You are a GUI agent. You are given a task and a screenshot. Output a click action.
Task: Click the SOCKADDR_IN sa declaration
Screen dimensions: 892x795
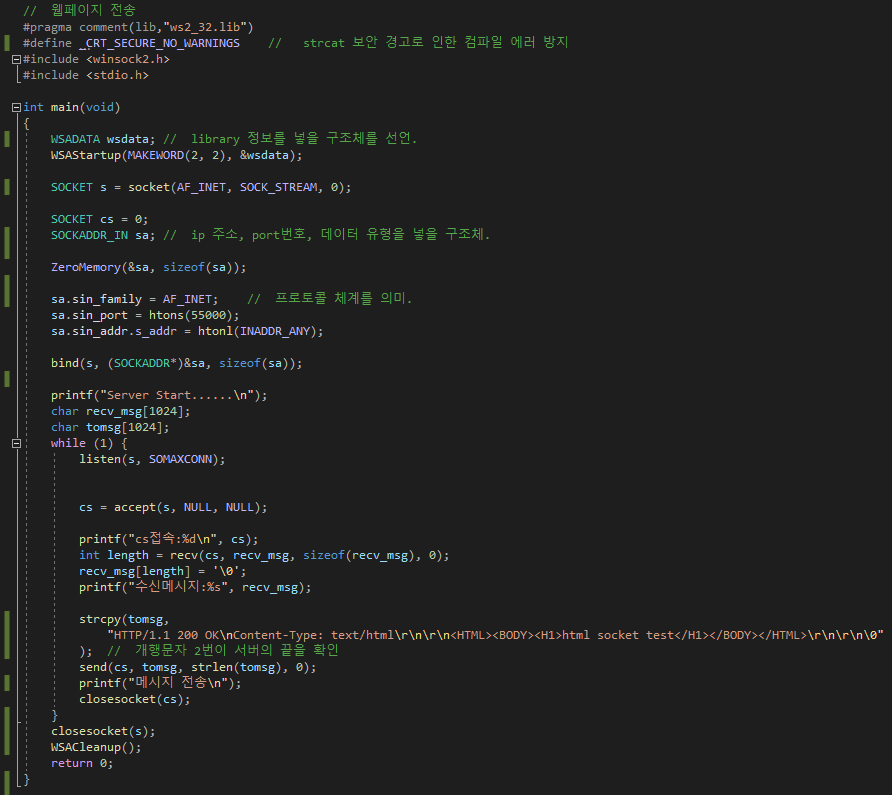pyautogui.click(x=103, y=235)
